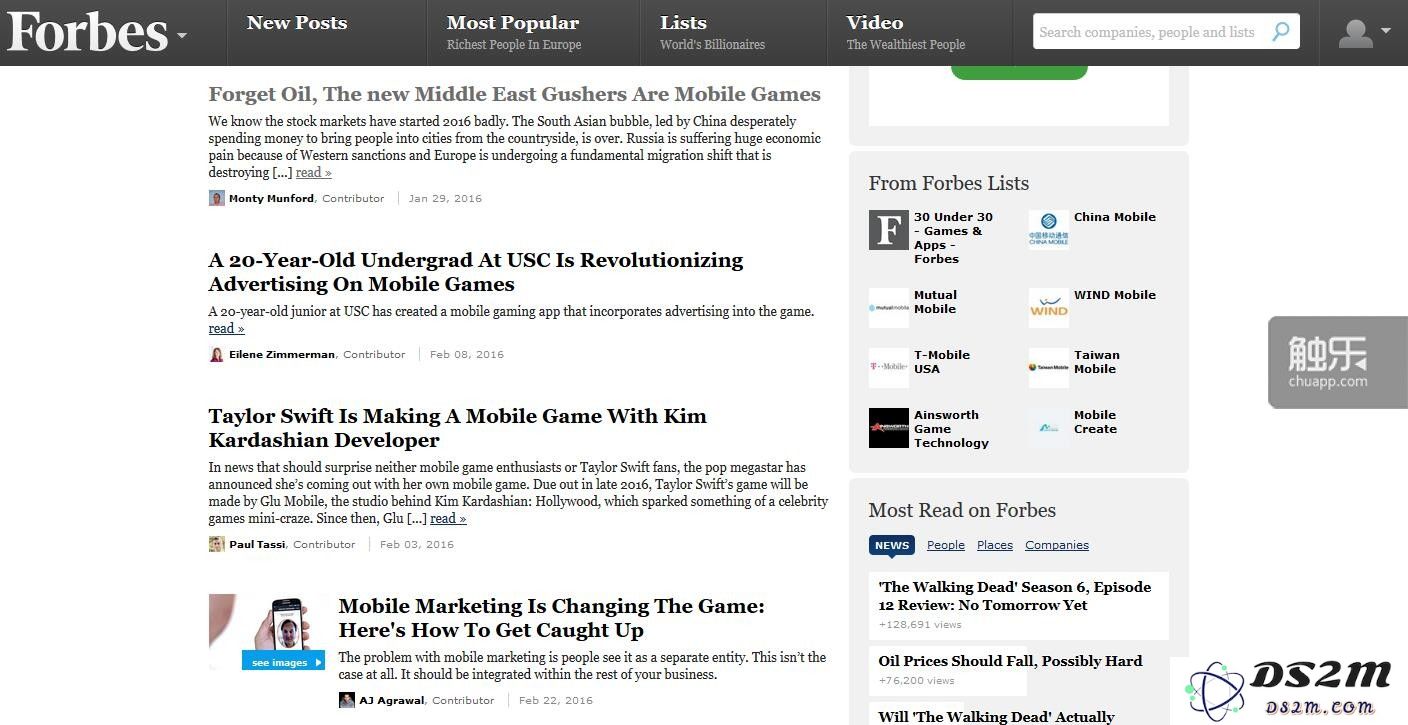The height and width of the screenshot is (725, 1408).
Task: Open the Mutual Mobile list link
Action: [x=935, y=302]
